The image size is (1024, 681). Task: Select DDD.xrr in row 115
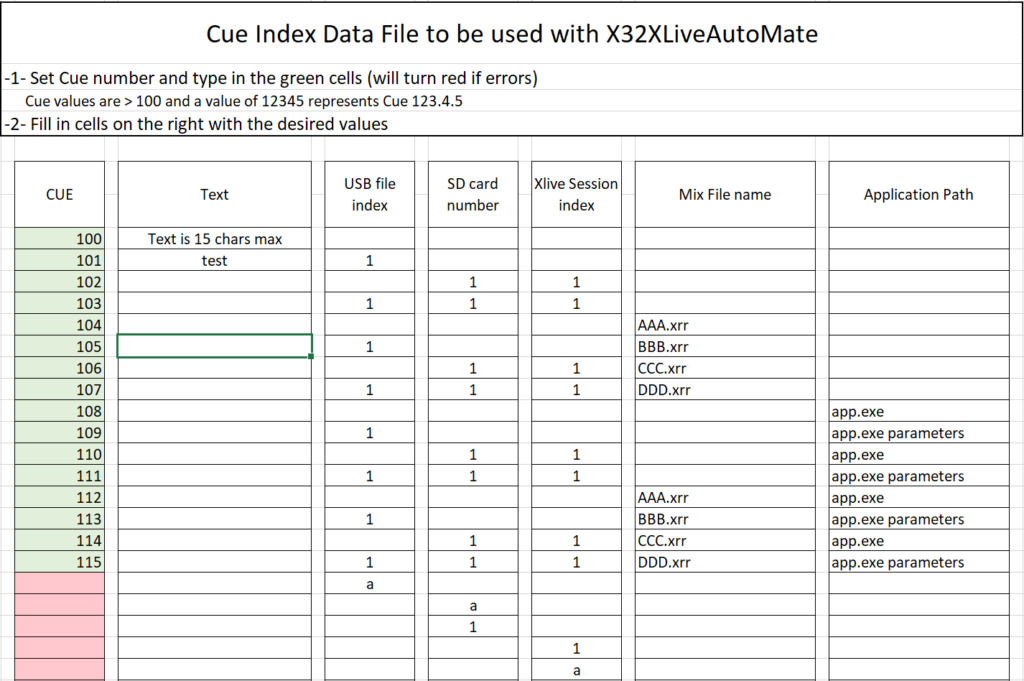[725, 562]
